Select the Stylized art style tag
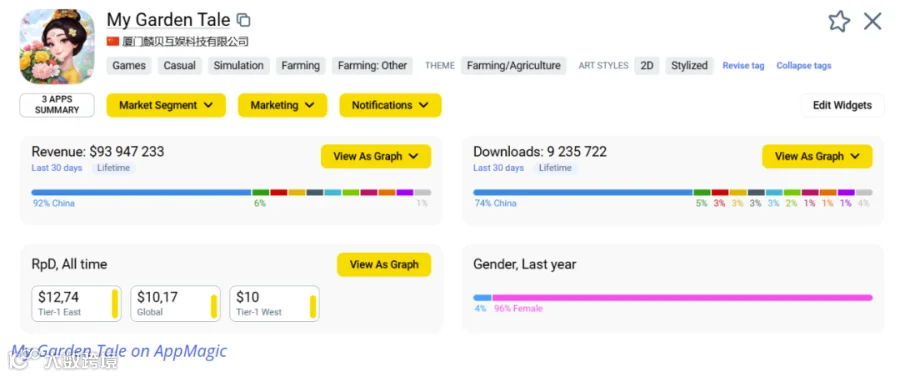Viewport: 900px width, 377px height. [689, 65]
